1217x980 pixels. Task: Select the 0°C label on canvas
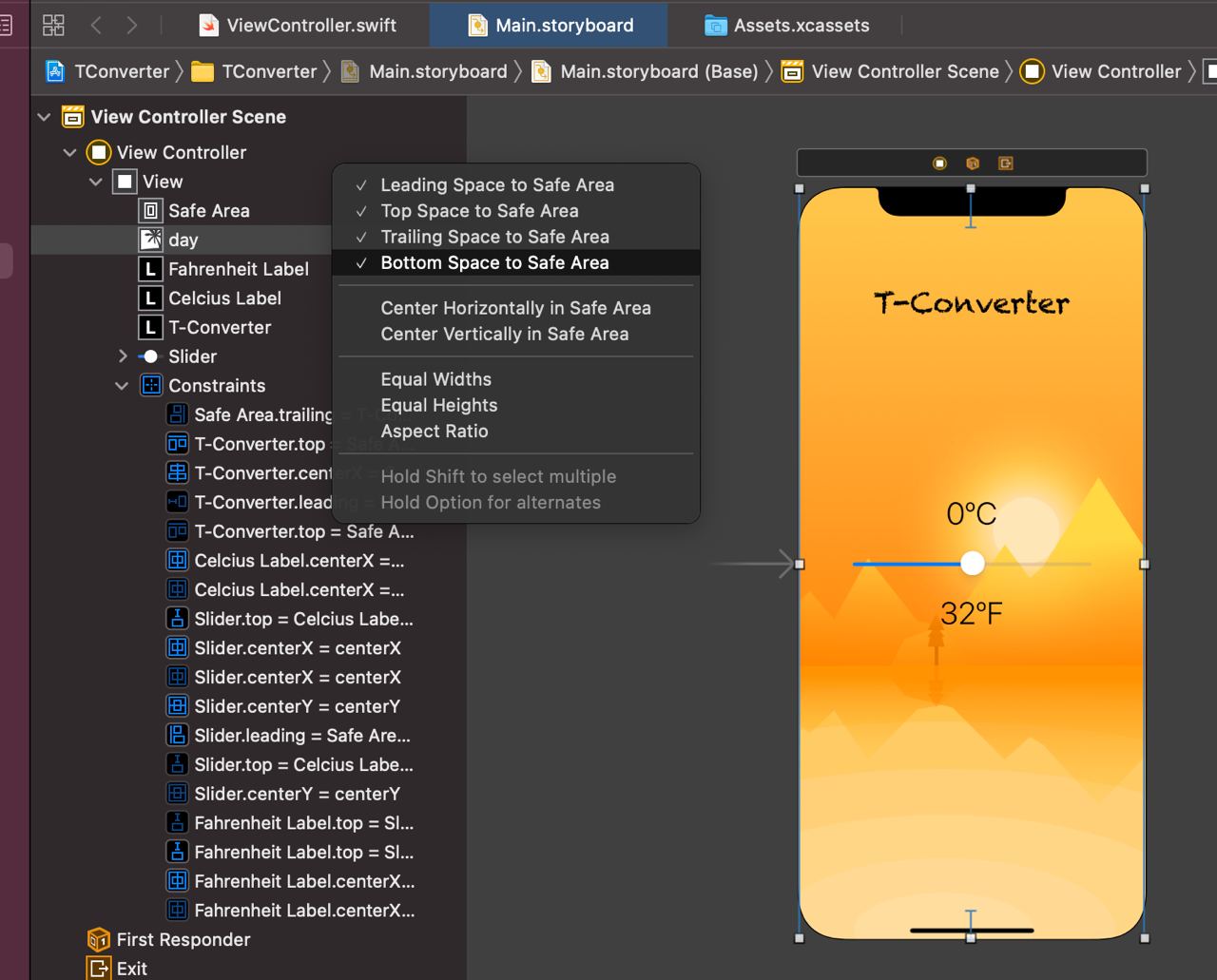coord(972,514)
